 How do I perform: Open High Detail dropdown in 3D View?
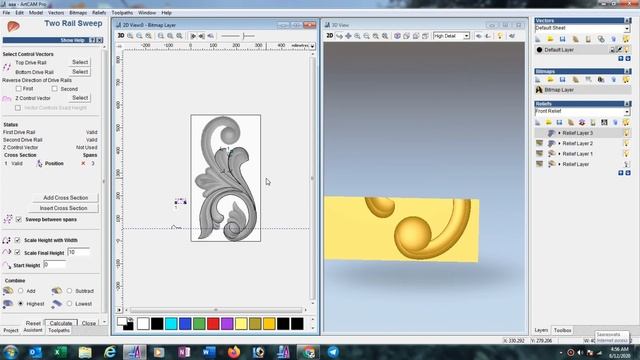(x=466, y=36)
